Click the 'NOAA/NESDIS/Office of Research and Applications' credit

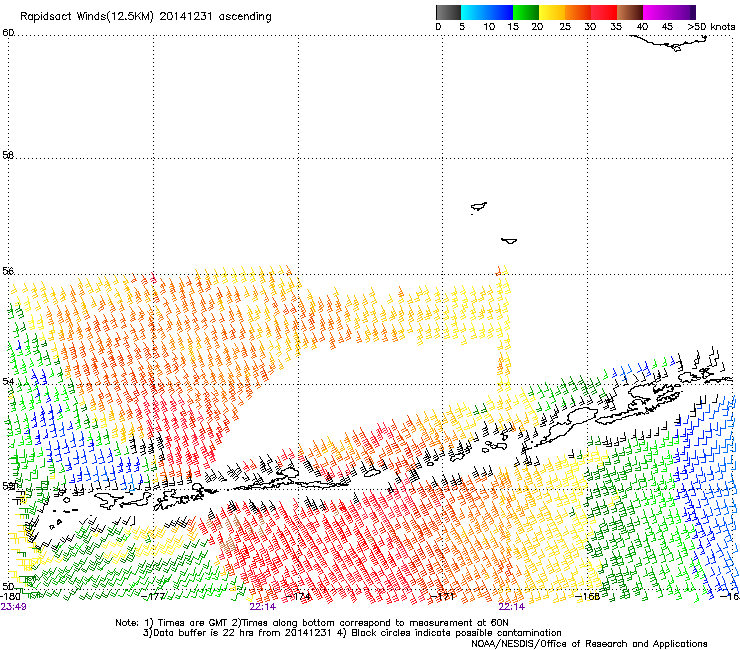click(x=589, y=643)
